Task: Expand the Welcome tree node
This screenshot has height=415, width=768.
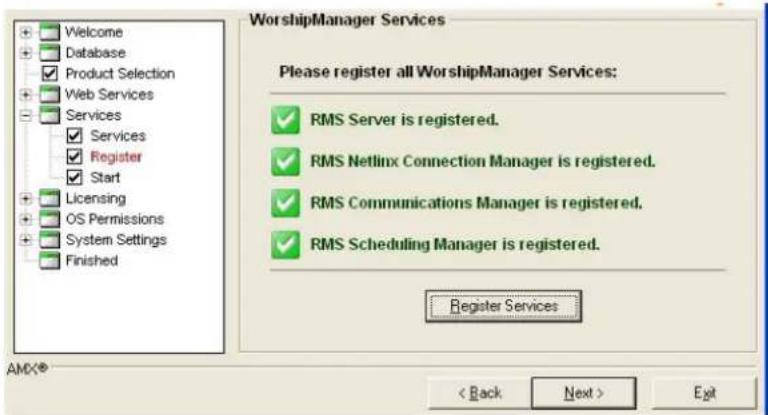Action: click(26, 32)
